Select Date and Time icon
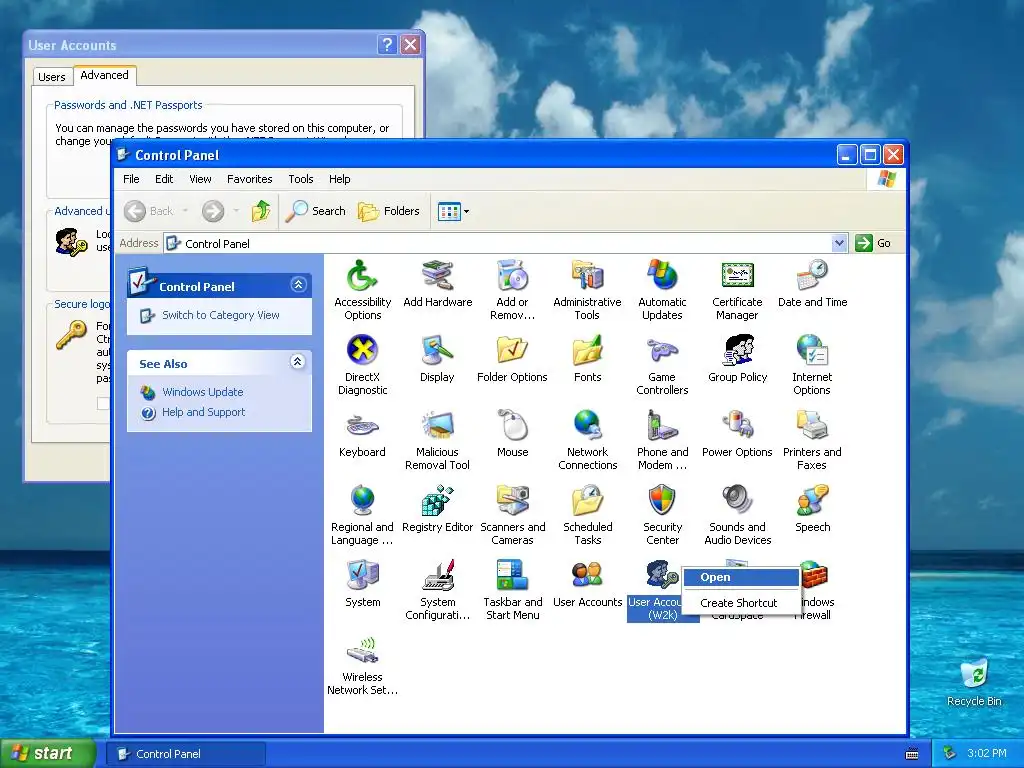This screenshot has height=768, width=1024. point(812,283)
